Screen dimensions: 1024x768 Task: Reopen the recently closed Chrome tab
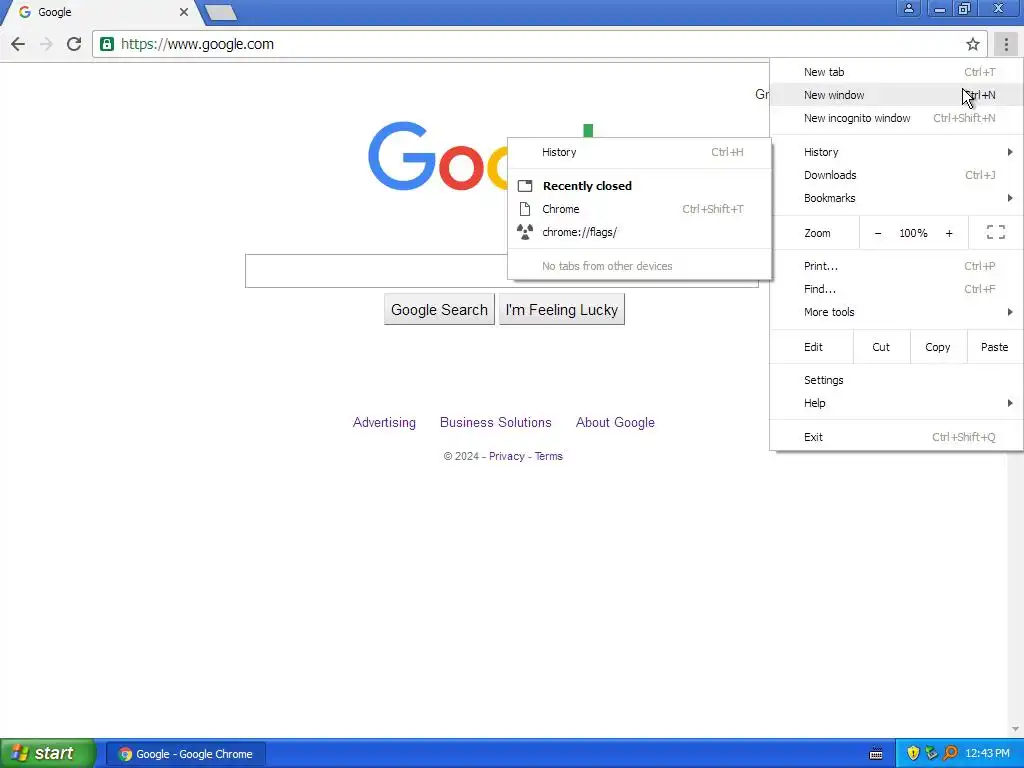(x=639, y=209)
